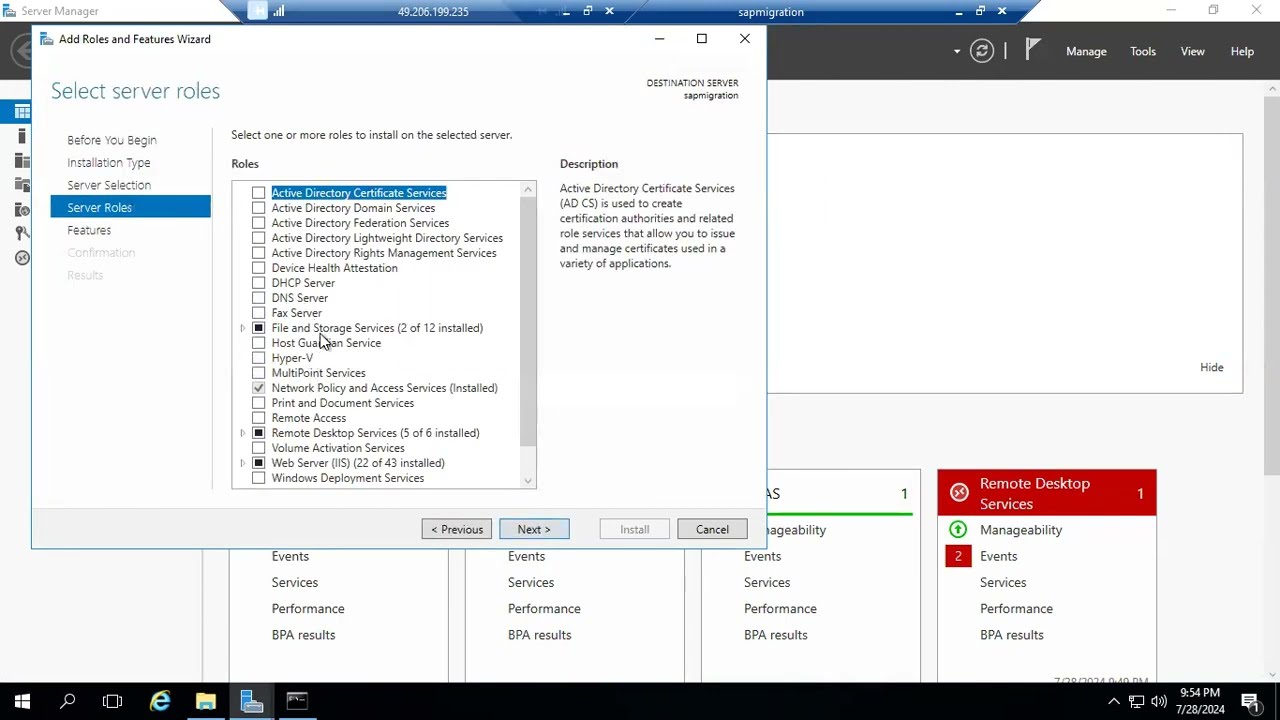Open File and Storage Services sidebar icon
The image size is (1280, 720).
[22, 184]
